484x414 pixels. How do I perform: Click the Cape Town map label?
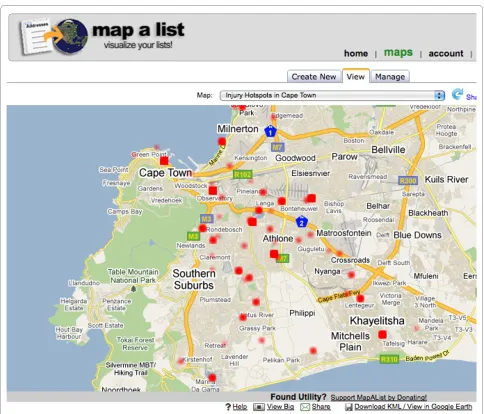pos(165,173)
